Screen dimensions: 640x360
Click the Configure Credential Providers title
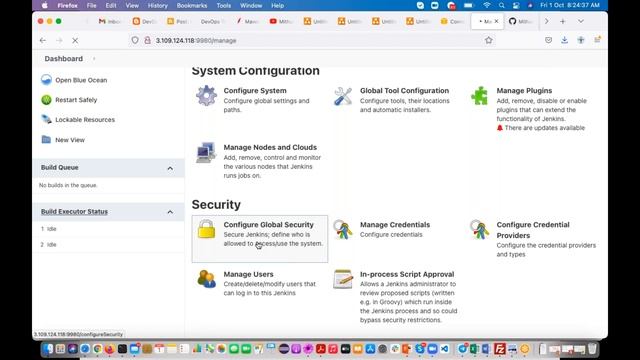click(x=533, y=230)
